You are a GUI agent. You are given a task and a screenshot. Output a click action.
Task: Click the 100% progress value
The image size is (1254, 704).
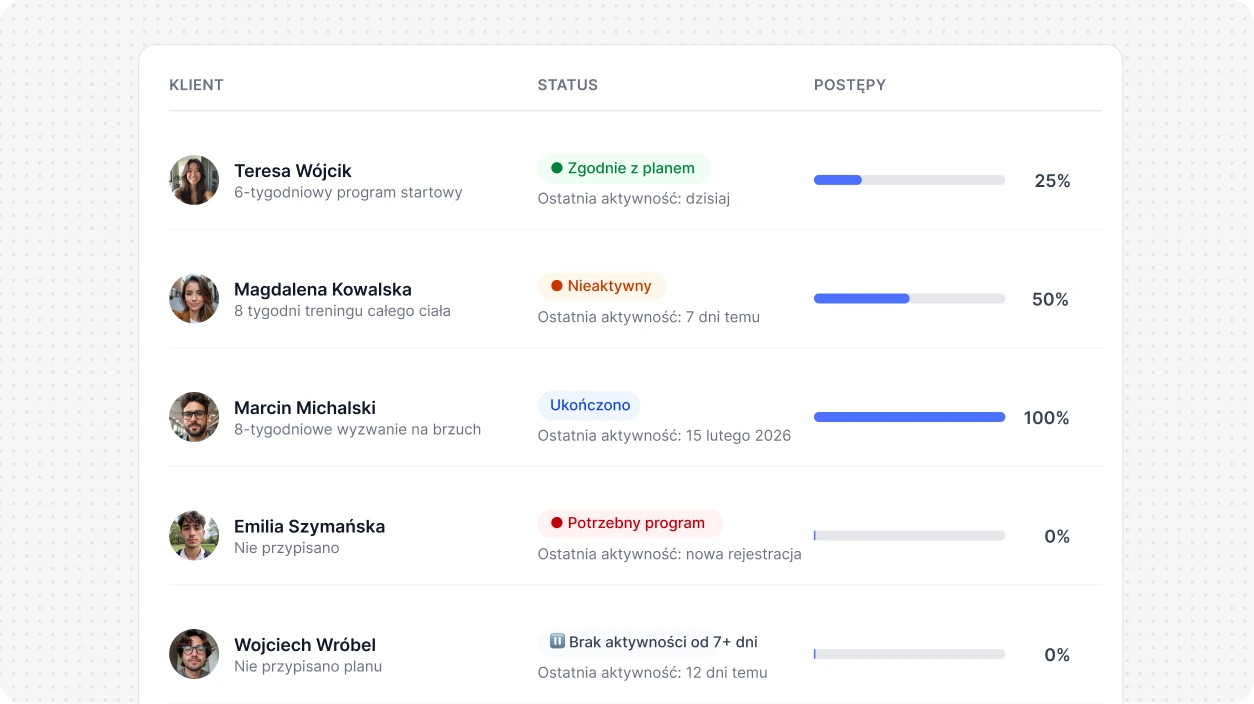pos(1046,418)
